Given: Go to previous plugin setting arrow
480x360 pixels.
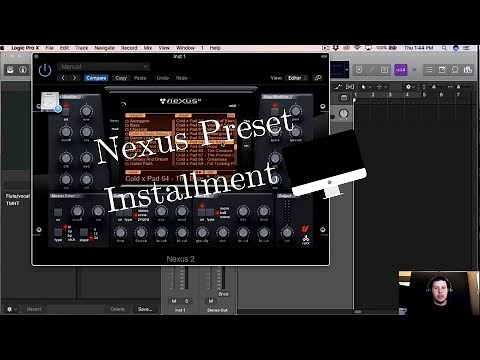Looking at the screenshot, I should (x=63, y=78).
